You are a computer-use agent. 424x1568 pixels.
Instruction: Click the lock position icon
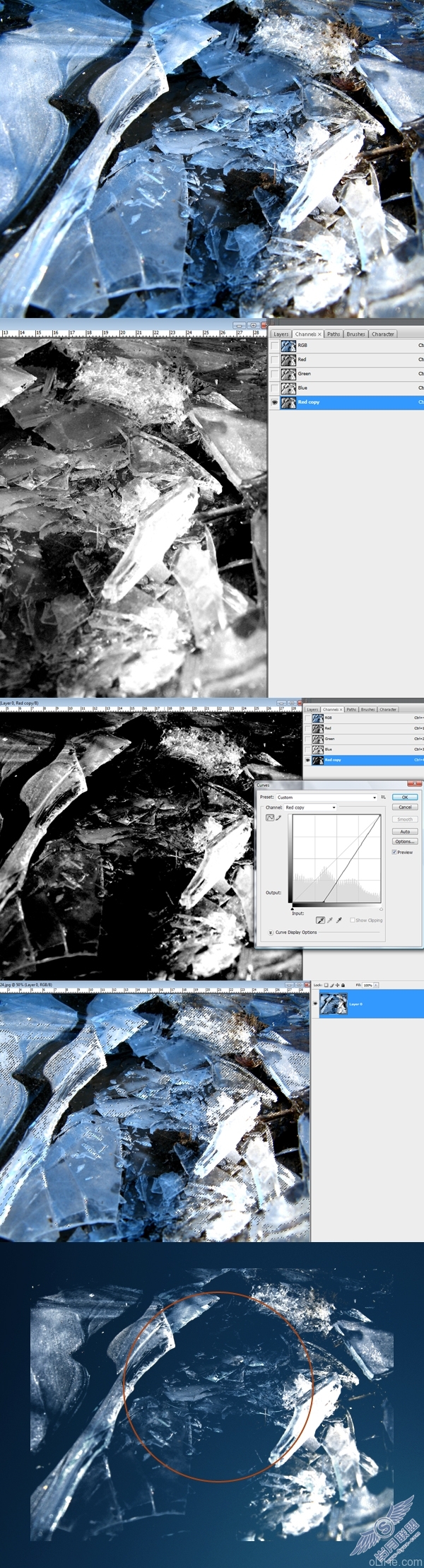click(337, 985)
